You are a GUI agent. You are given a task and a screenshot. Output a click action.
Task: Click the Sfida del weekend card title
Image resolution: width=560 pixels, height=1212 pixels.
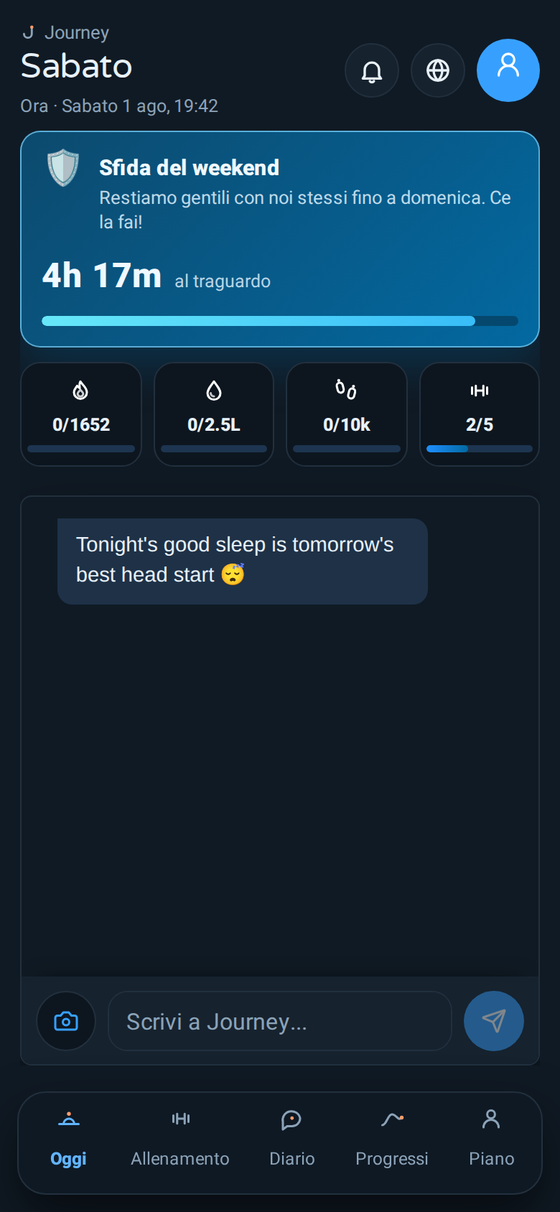189,168
